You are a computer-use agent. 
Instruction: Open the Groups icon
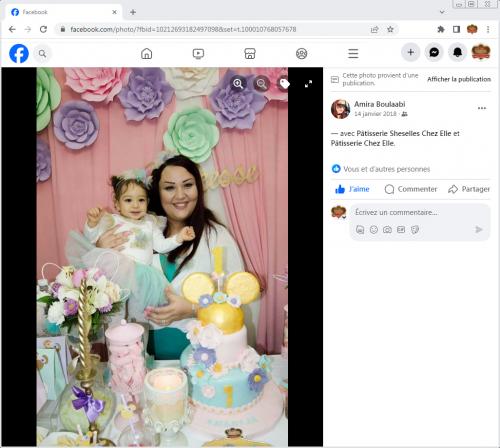click(x=302, y=53)
